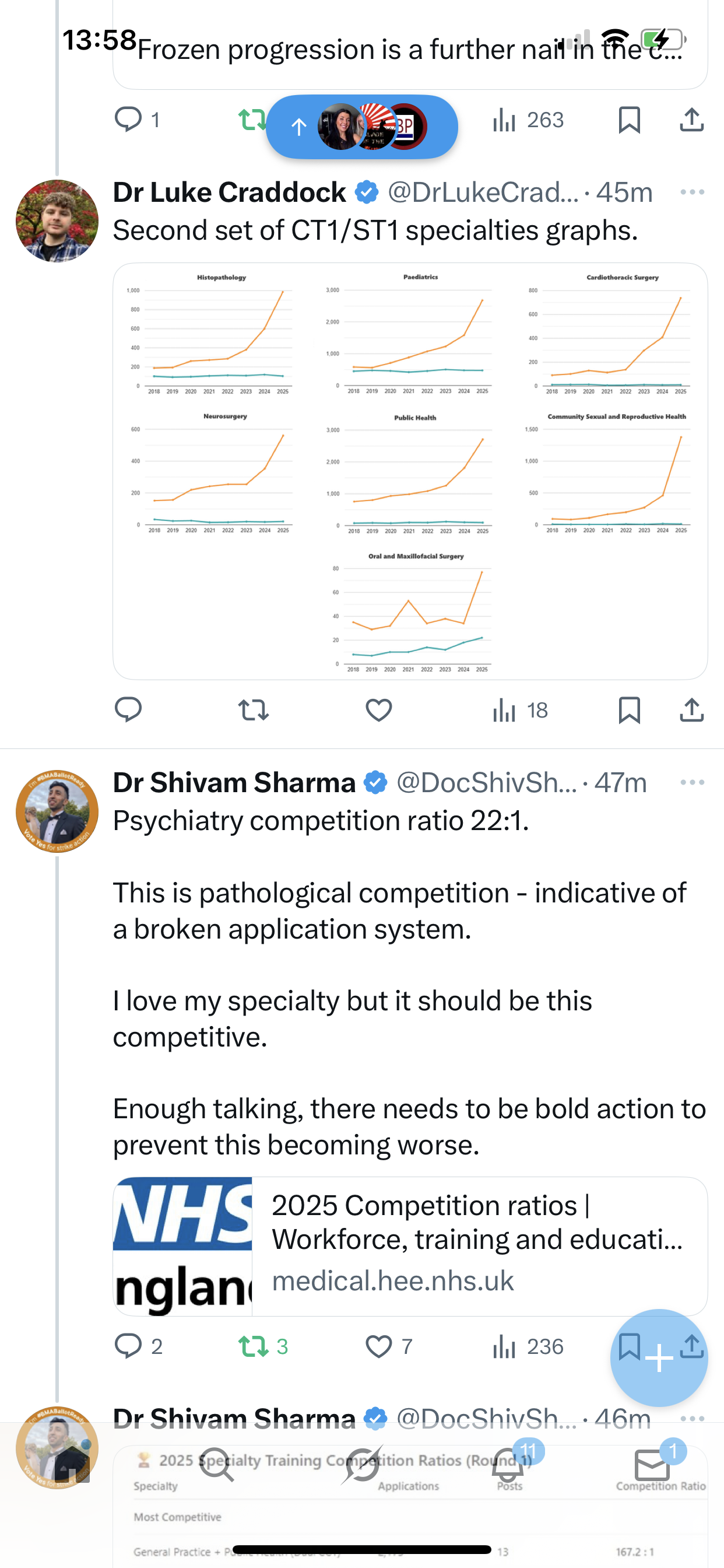This screenshot has width=724, height=1568.
Task: Undo repost on Psychiatry competition post
Action: 253,1346
